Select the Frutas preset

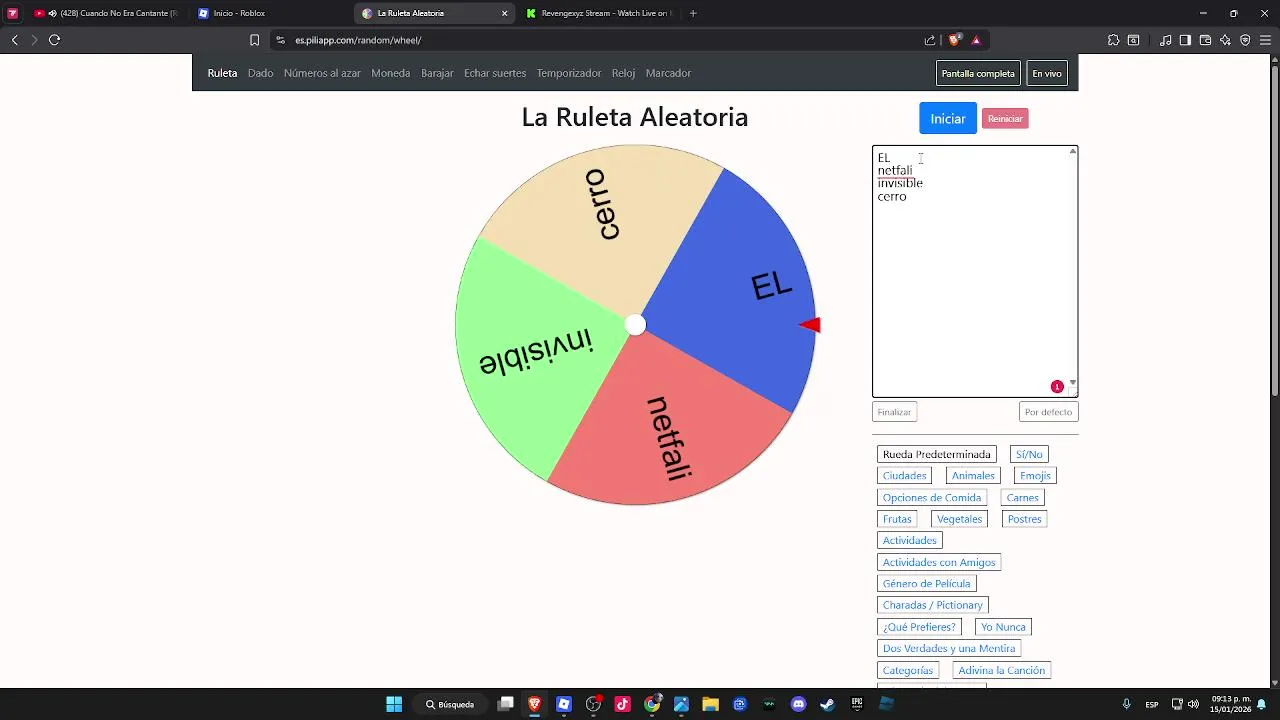point(897,519)
